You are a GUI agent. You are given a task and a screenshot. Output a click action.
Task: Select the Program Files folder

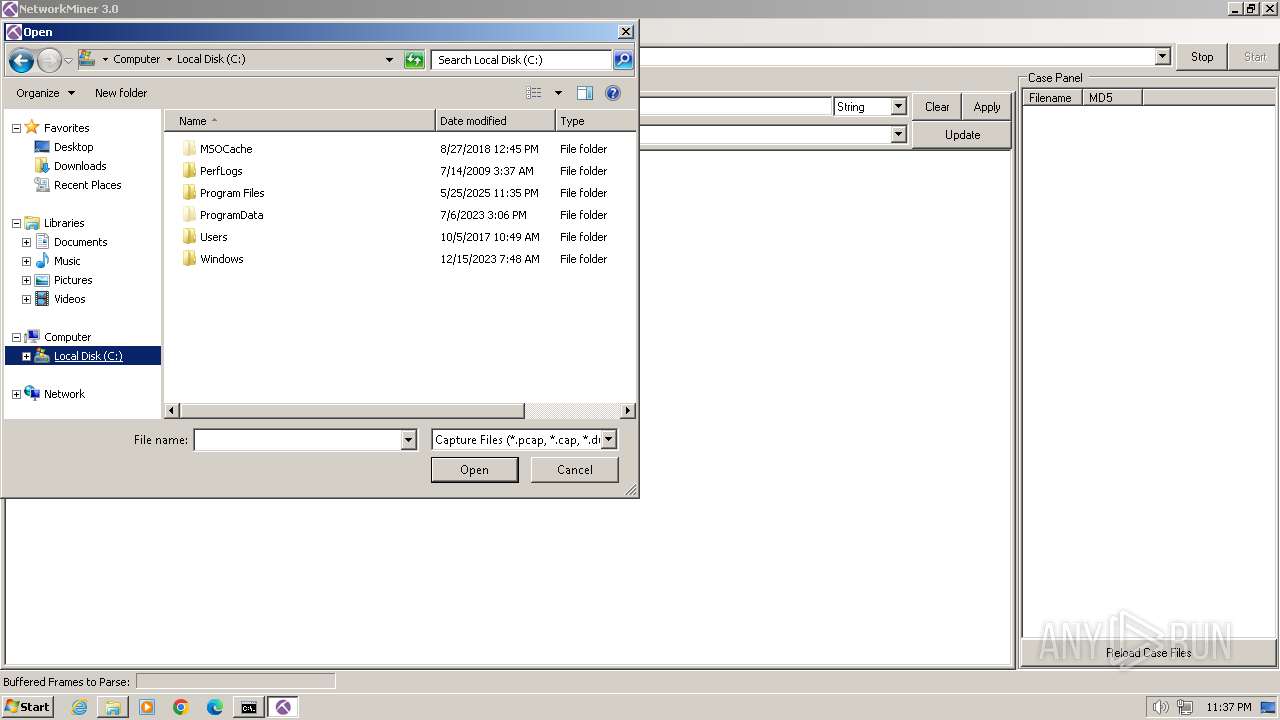(x=232, y=193)
